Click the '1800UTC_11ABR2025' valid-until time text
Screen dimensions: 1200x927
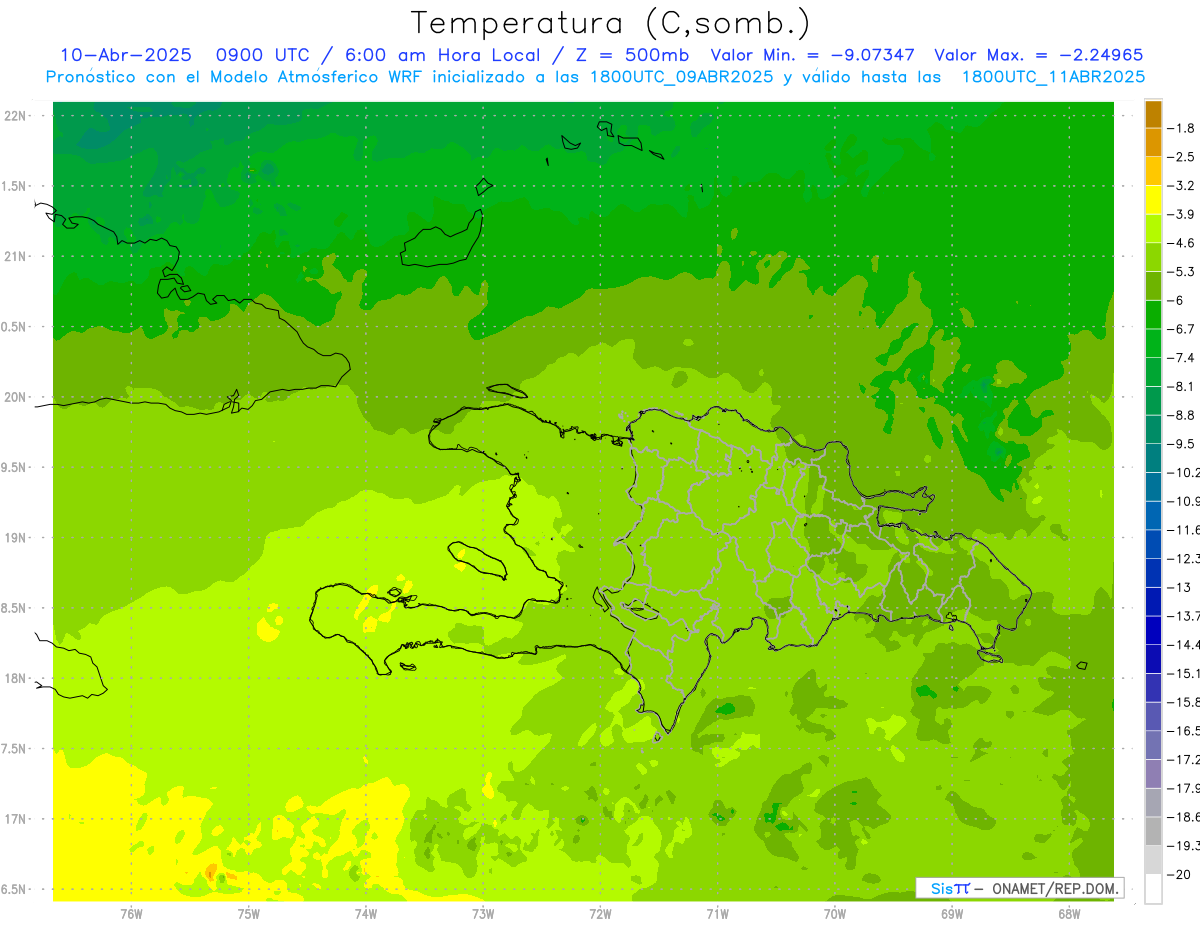pos(1053,77)
